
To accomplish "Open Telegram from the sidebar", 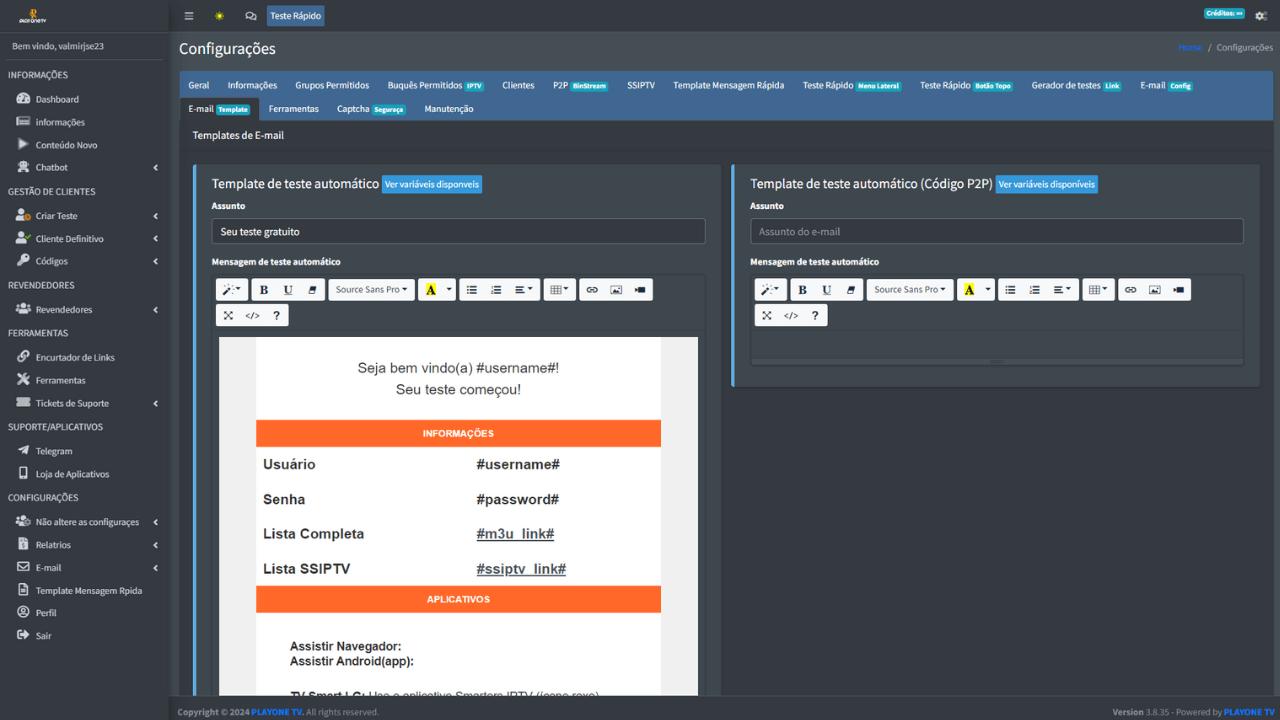I will [54, 451].
